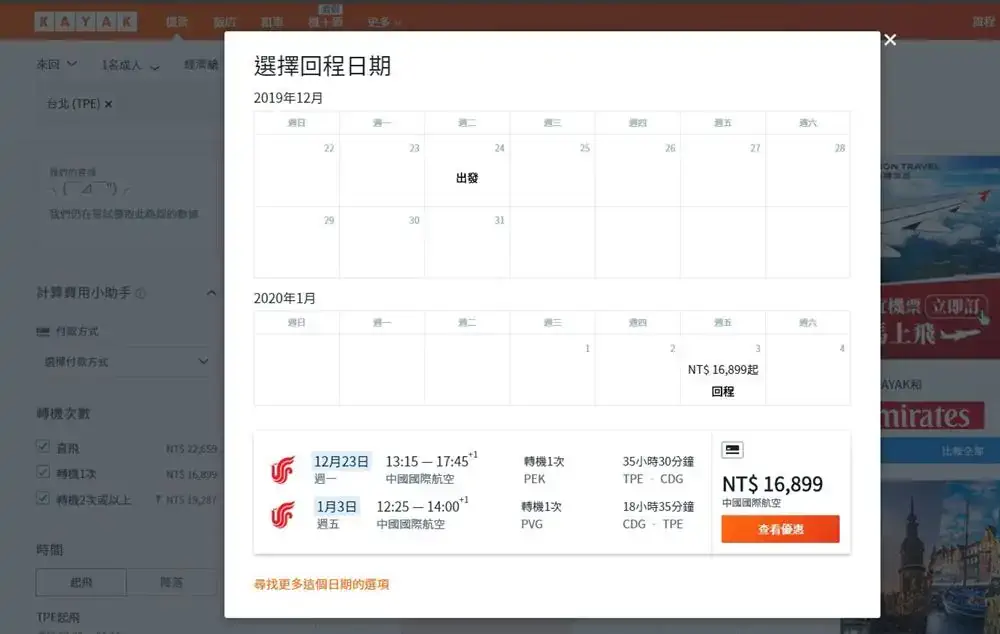The height and width of the screenshot is (634, 1000).
Task: Toggle the 直飛 checkbox
Action: (x=43, y=446)
